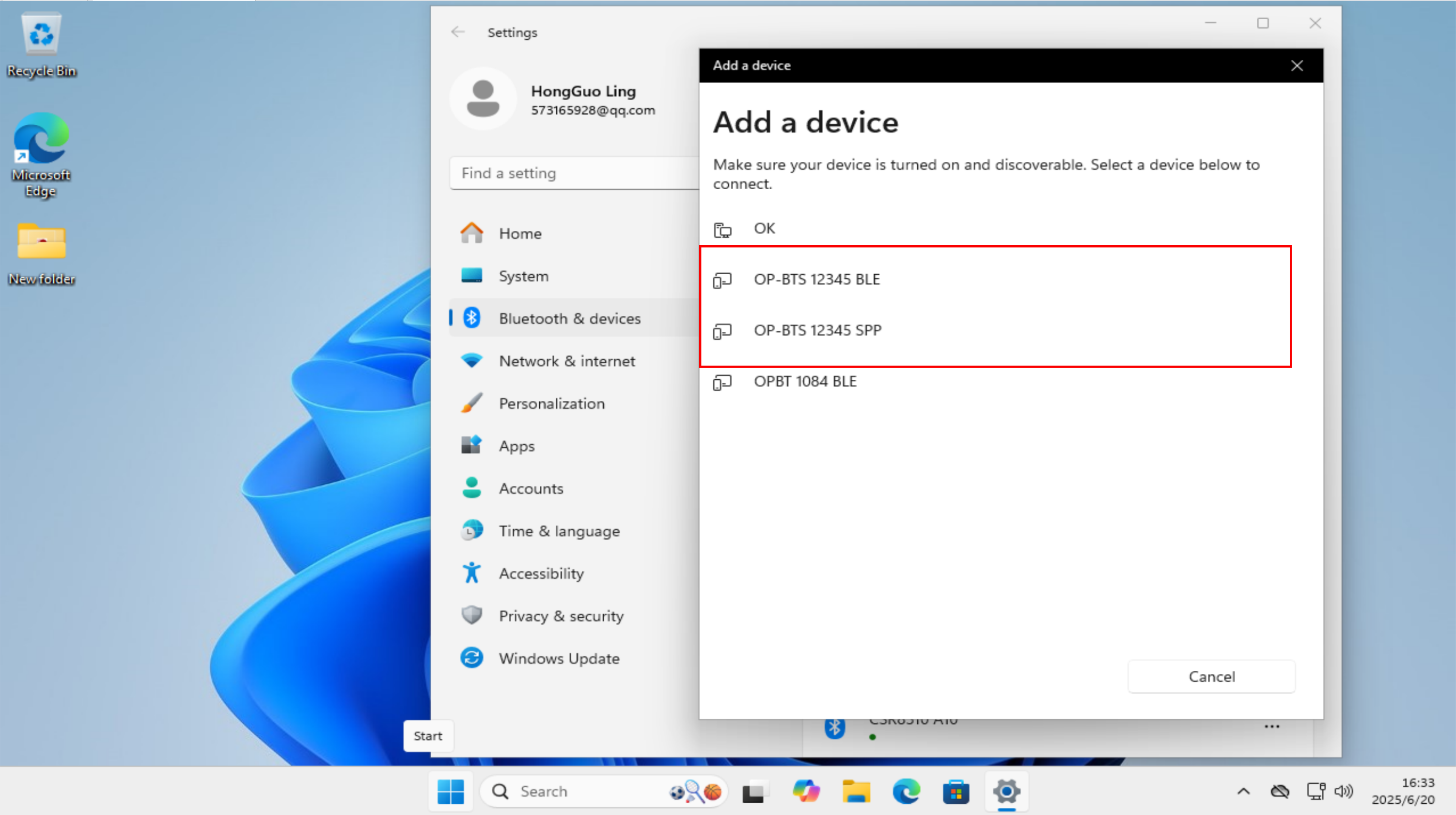Screen dimensions: 1456x815
Task: Click the Privacy & security shield icon
Action: pyautogui.click(x=471, y=615)
